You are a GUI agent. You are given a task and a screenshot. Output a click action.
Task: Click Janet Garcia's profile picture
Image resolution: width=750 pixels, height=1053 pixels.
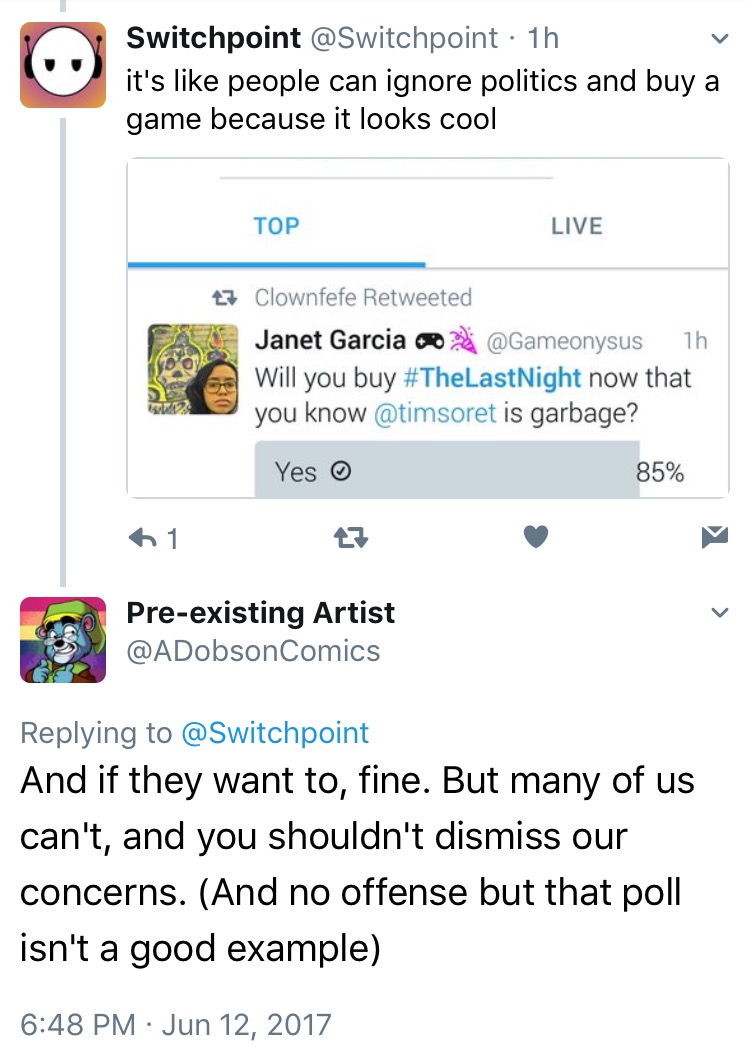[x=193, y=369]
